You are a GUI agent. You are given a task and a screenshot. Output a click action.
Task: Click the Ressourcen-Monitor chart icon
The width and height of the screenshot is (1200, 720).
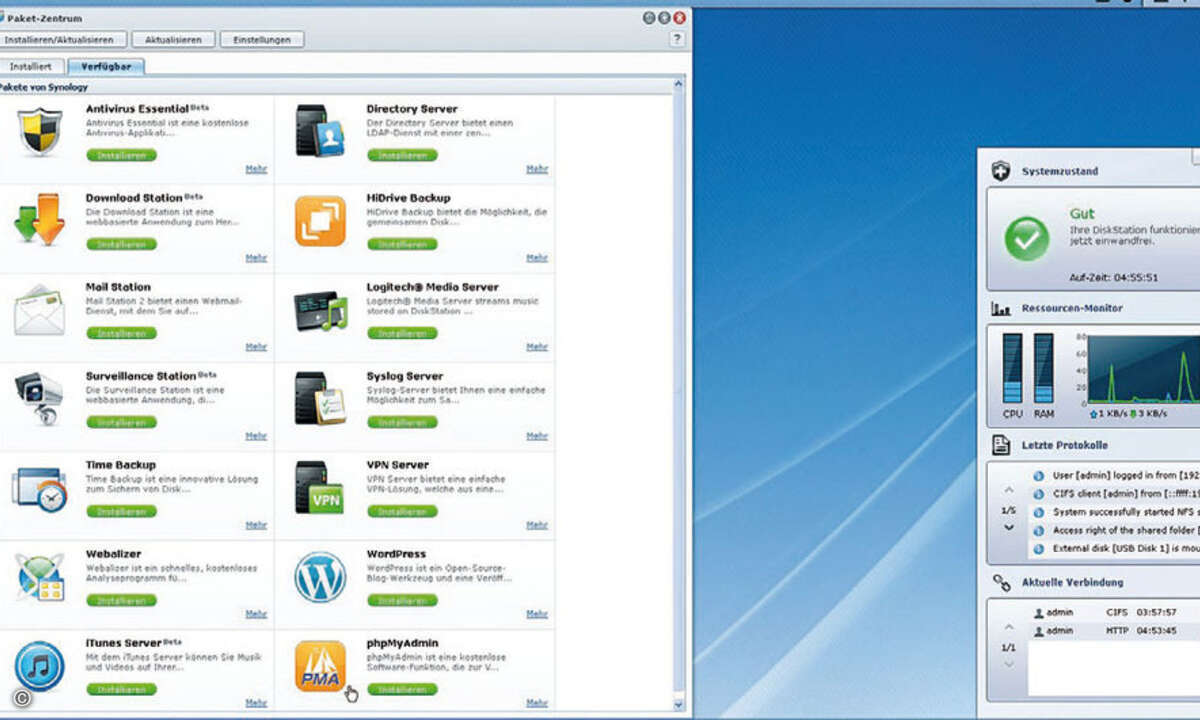[1001, 309]
